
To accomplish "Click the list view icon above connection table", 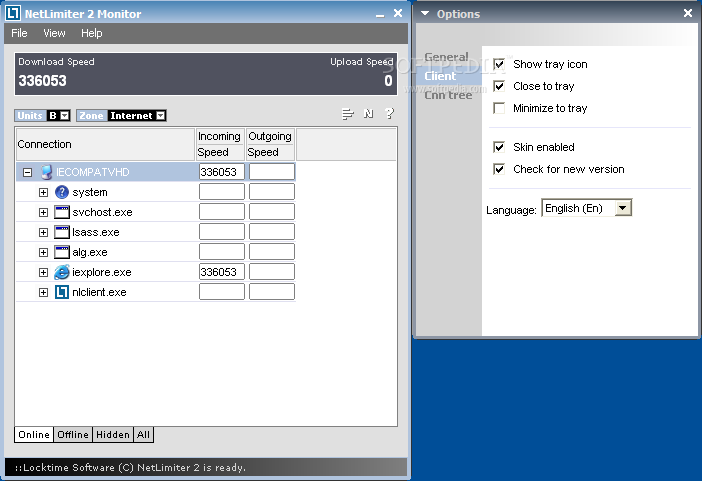I will click(x=348, y=114).
